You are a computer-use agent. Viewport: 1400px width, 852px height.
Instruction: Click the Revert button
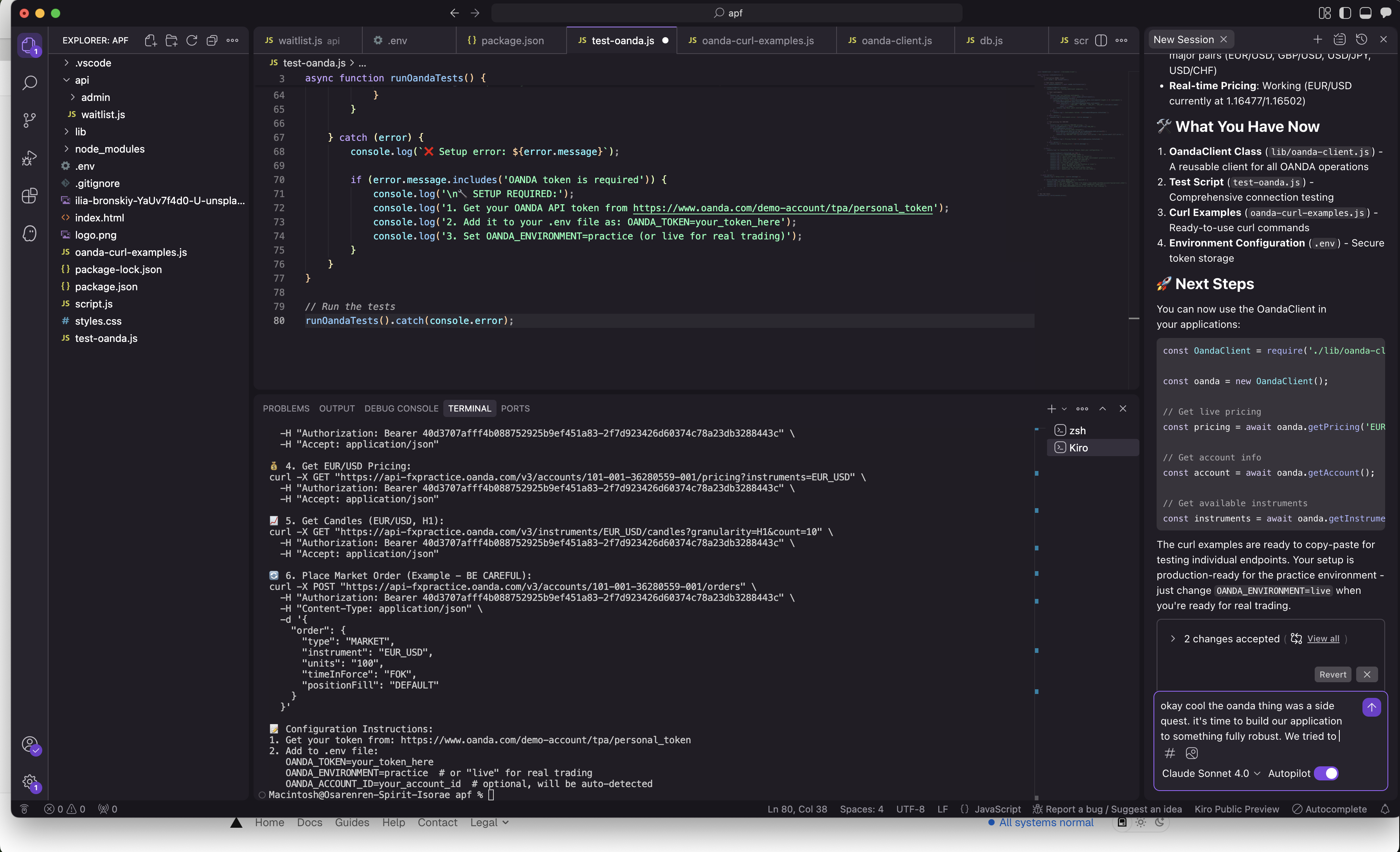tap(1332, 674)
